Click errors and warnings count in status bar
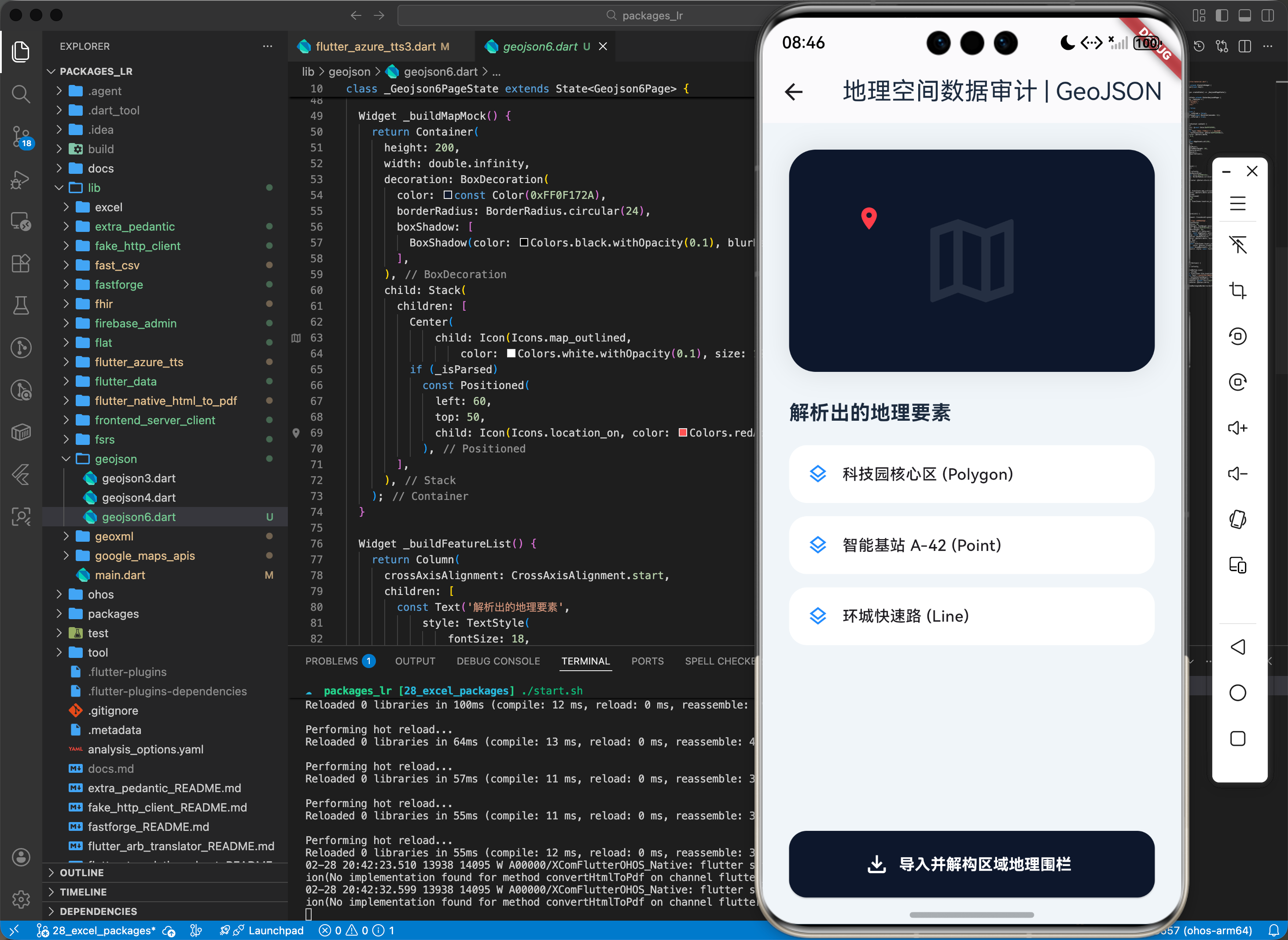The width and height of the screenshot is (1288, 940). (x=356, y=930)
